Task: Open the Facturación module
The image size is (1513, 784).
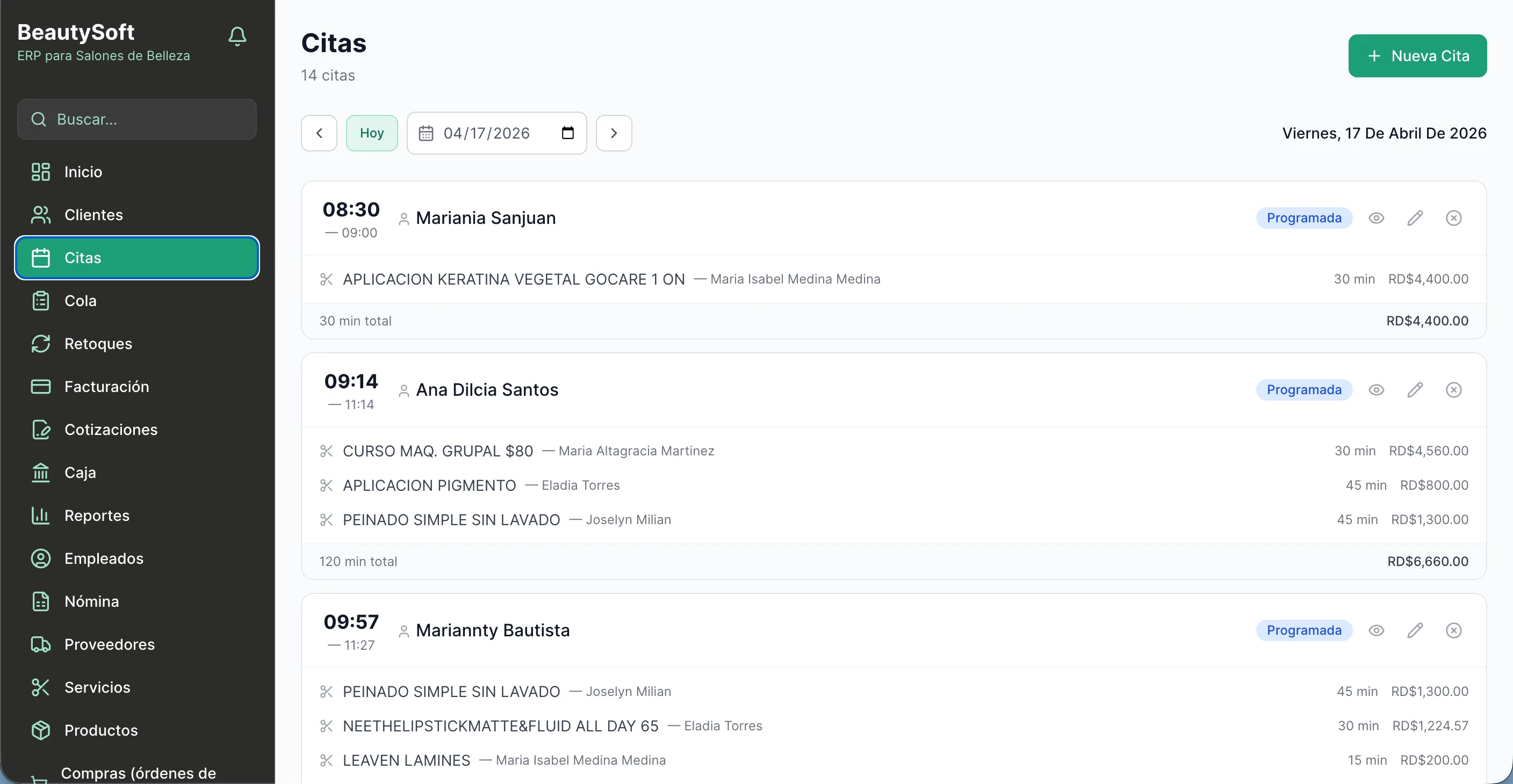Action: tap(106, 386)
